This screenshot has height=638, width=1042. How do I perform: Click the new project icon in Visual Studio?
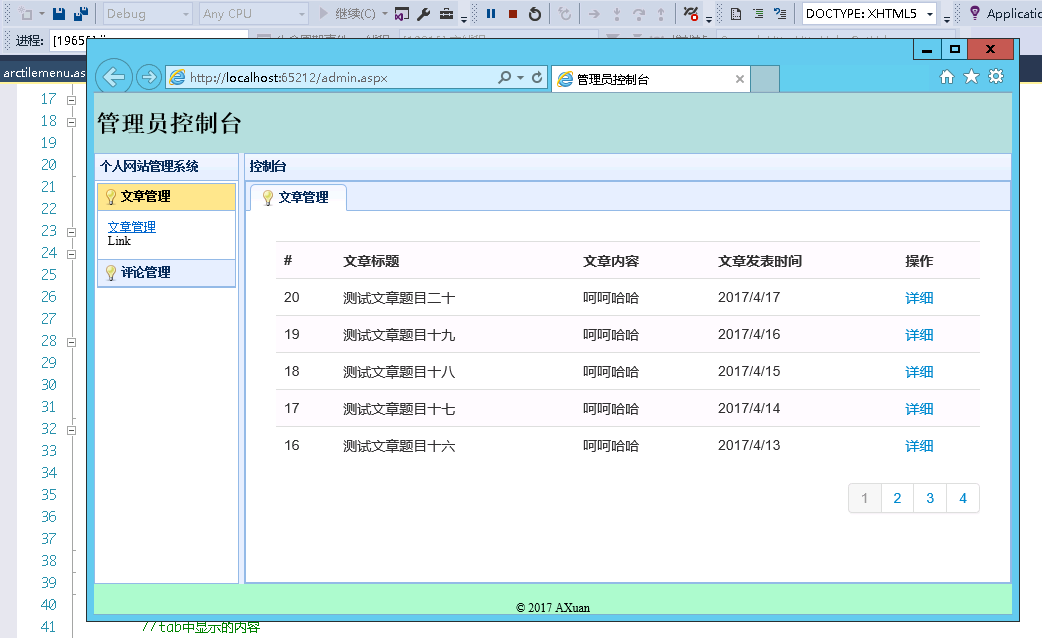25,13
